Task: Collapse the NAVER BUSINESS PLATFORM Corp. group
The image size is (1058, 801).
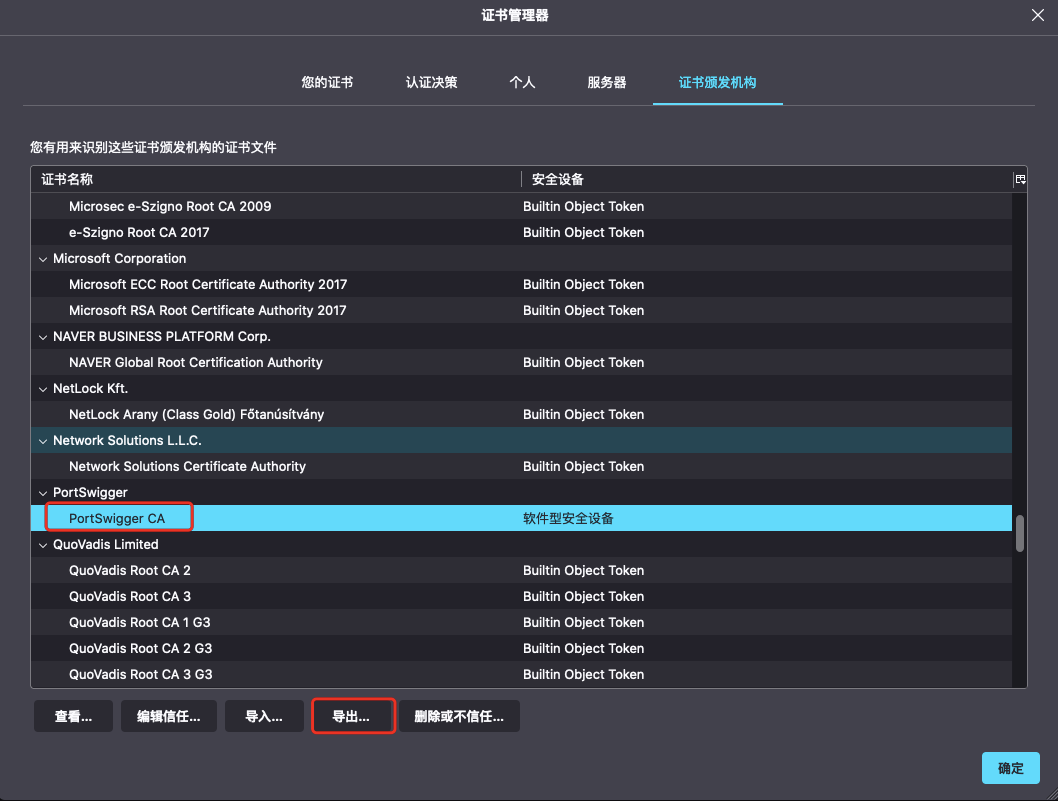Action: [43, 337]
